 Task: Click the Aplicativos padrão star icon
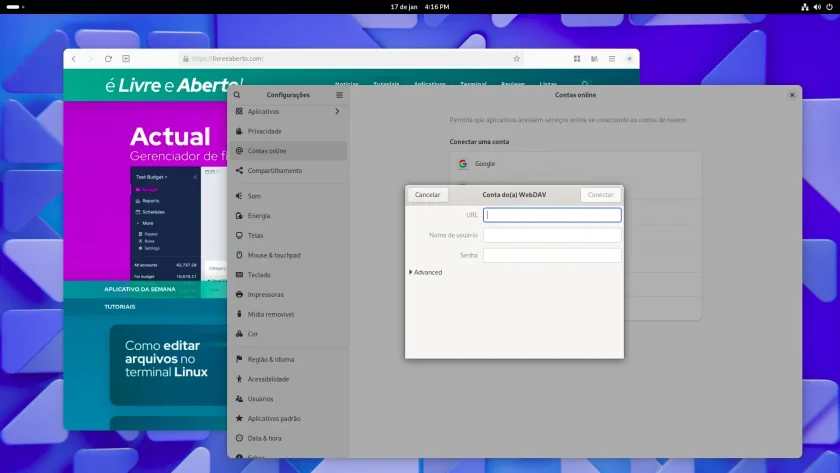point(239,418)
